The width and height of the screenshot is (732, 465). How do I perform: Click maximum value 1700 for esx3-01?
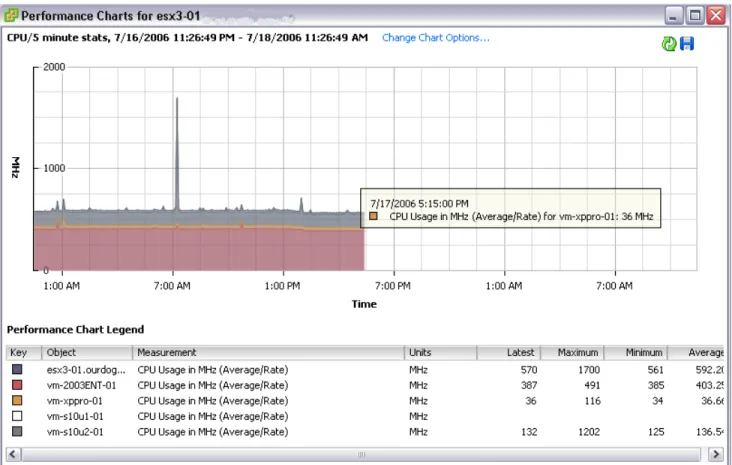[589, 370]
